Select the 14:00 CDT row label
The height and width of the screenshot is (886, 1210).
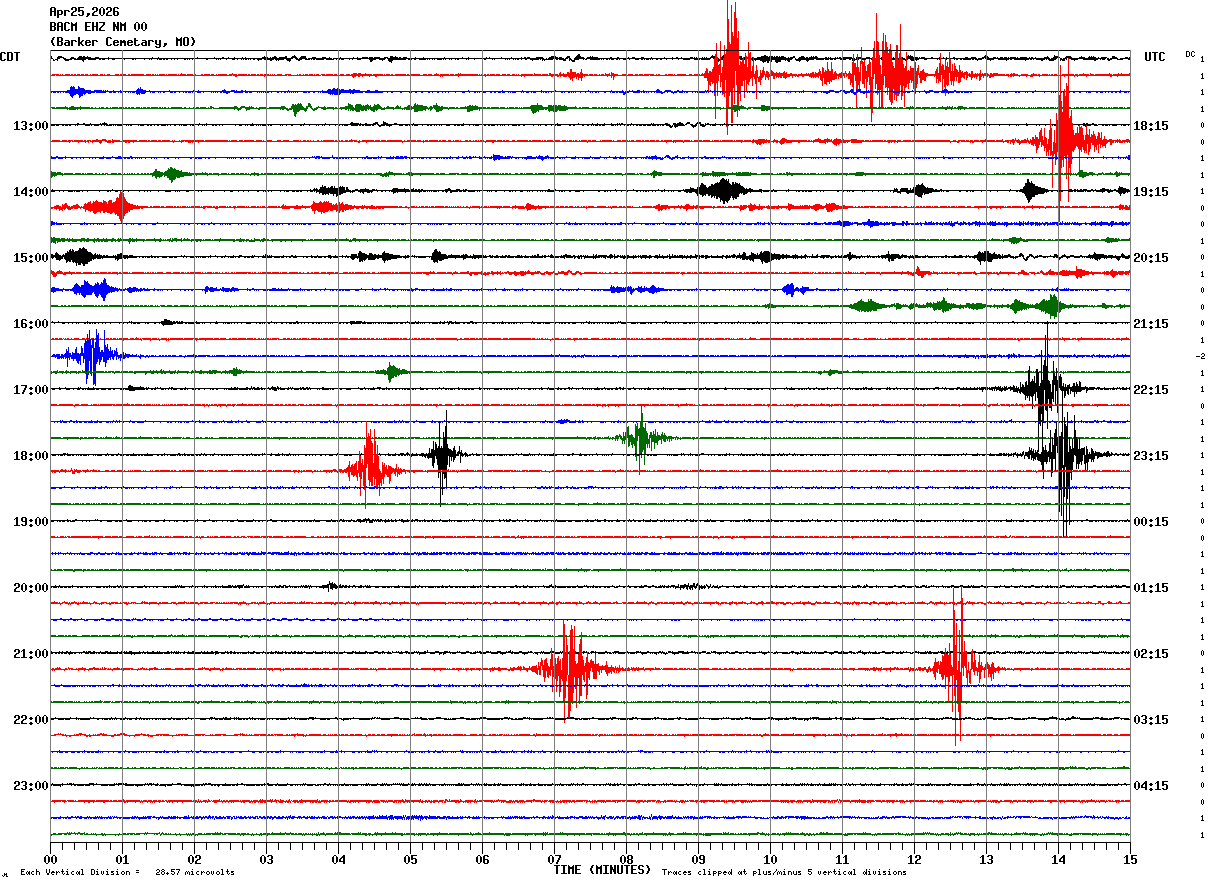[x=31, y=192]
